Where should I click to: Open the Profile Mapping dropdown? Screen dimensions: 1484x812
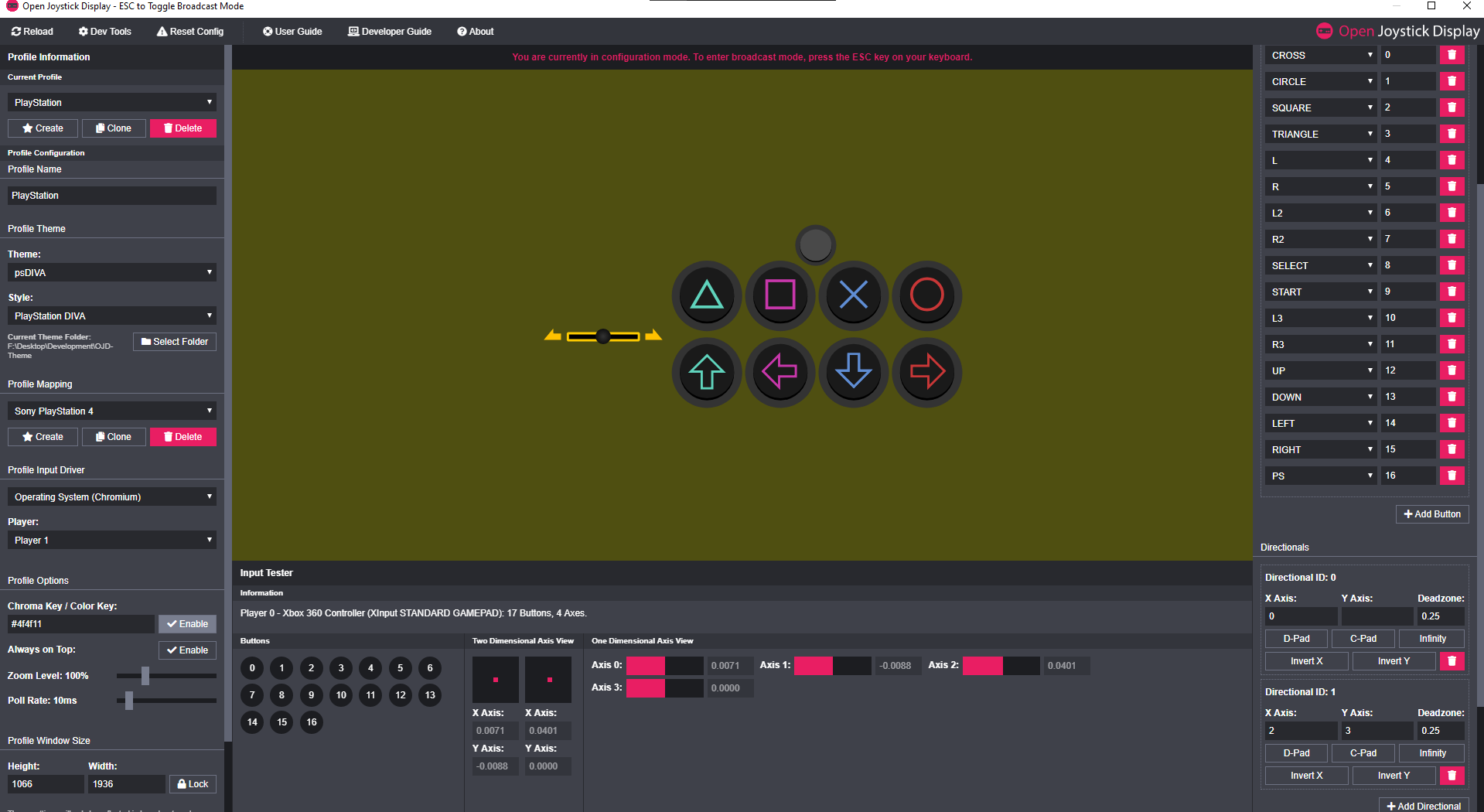pos(112,411)
